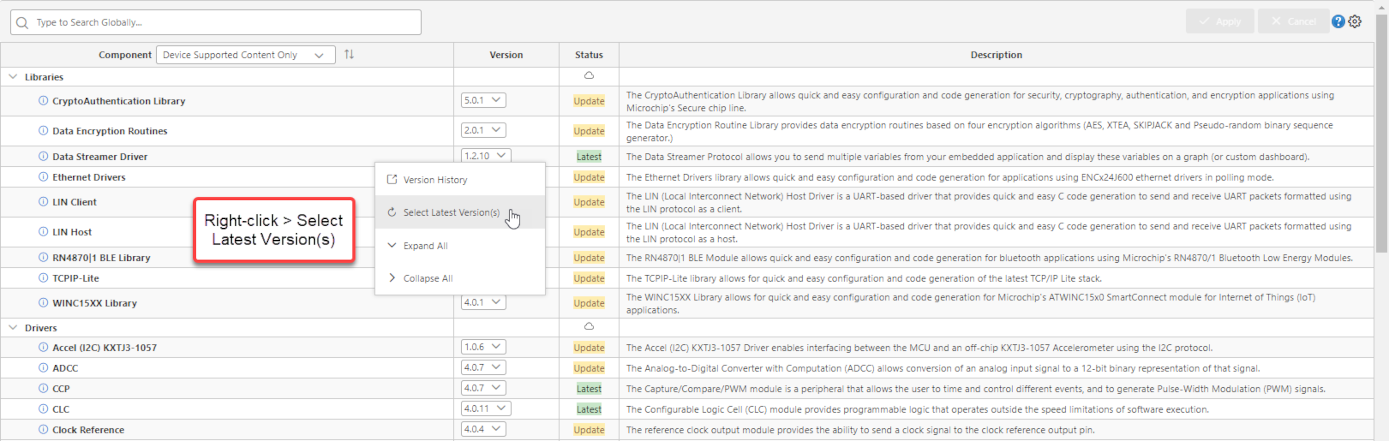Click the cloud icon in Libraries row

589,76
